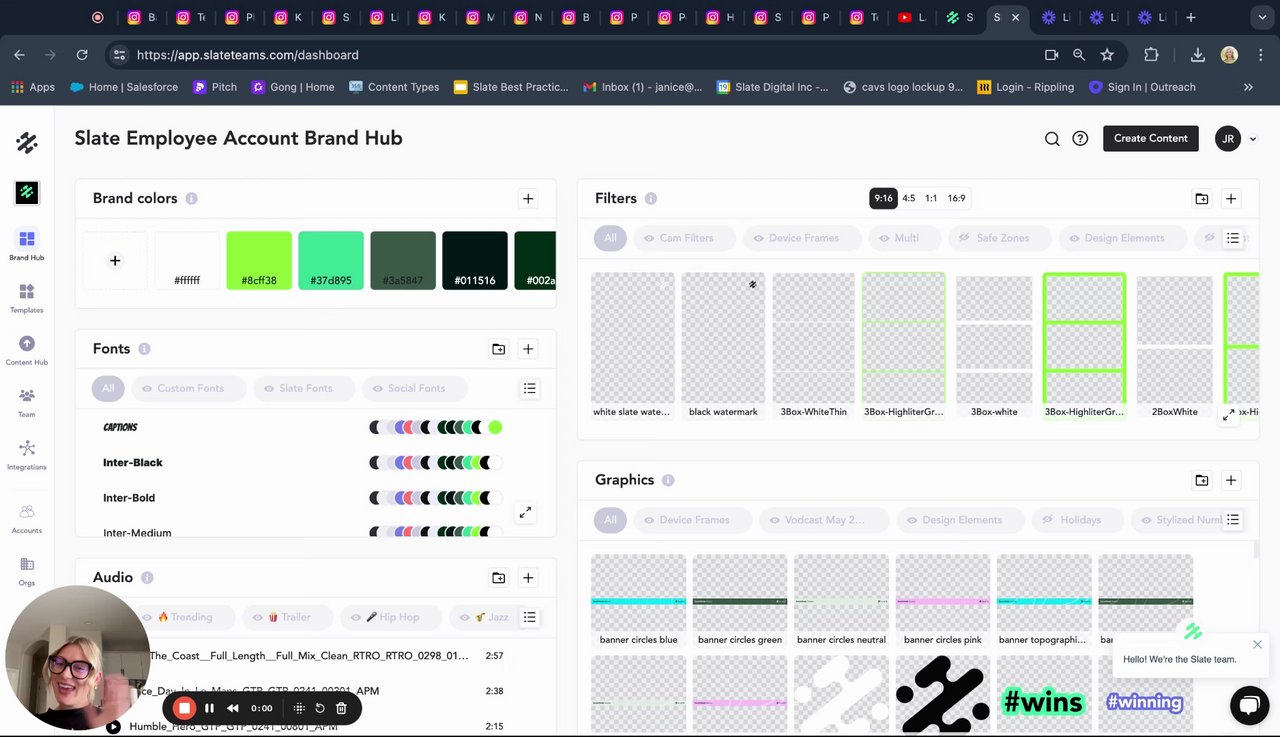Open the Brand Hub sidebar section
The width and height of the screenshot is (1280, 737).
point(27,245)
